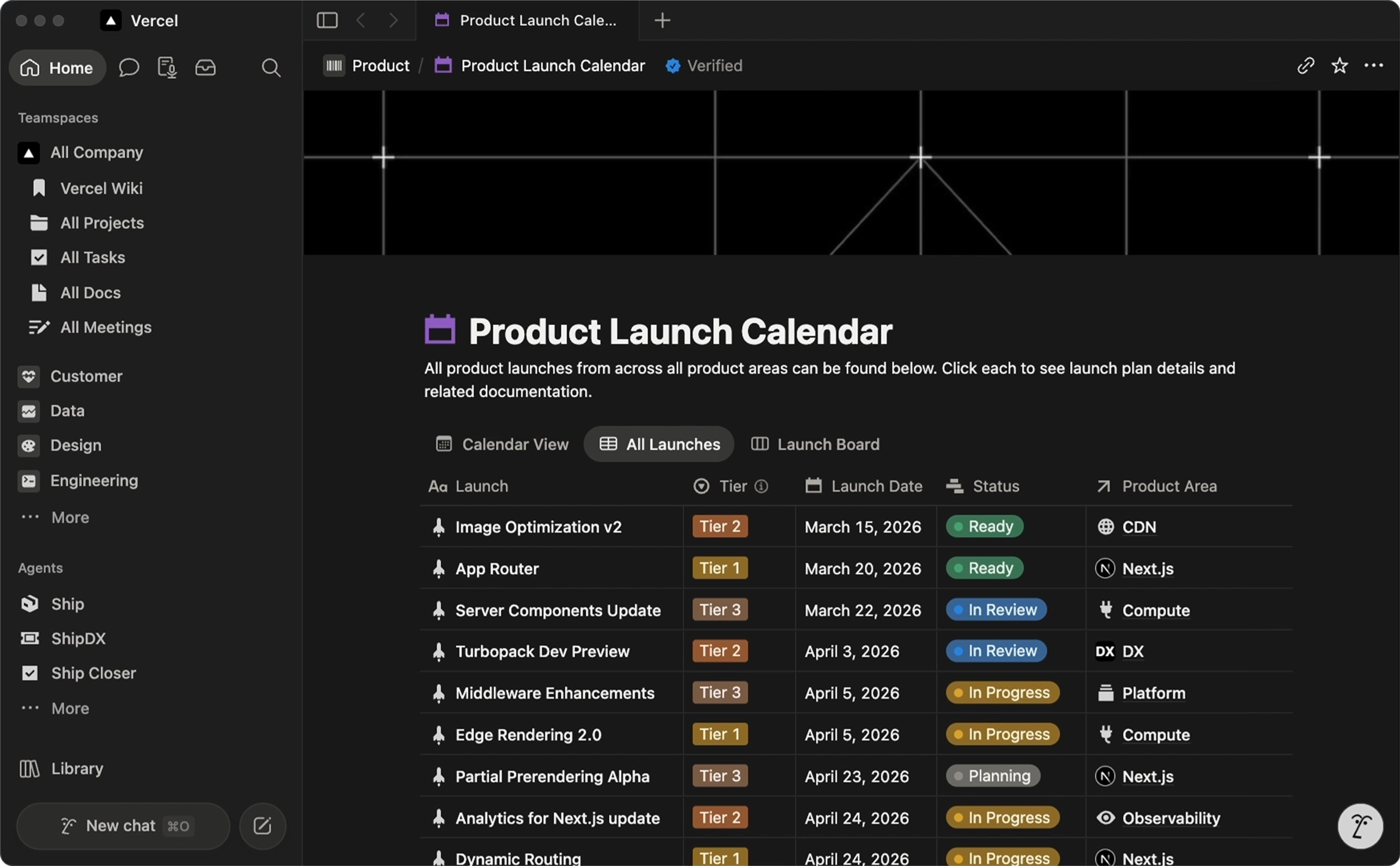Click the blue Verified badge
Viewport: 1400px width, 866px height.
click(673, 66)
